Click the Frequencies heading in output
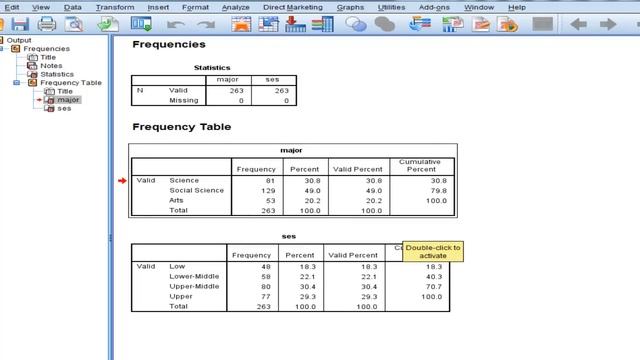The height and width of the screenshot is (360, 640). tap(169, 44)
